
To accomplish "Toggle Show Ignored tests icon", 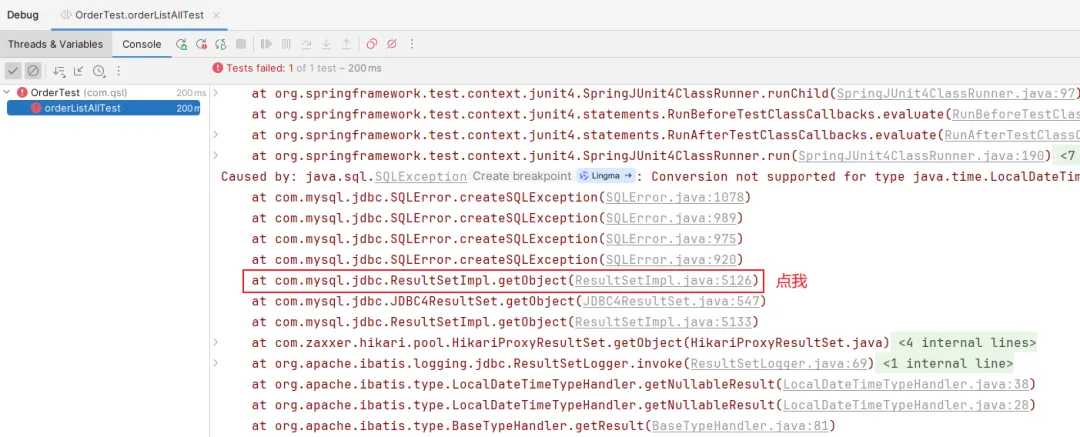I will 33,70.
